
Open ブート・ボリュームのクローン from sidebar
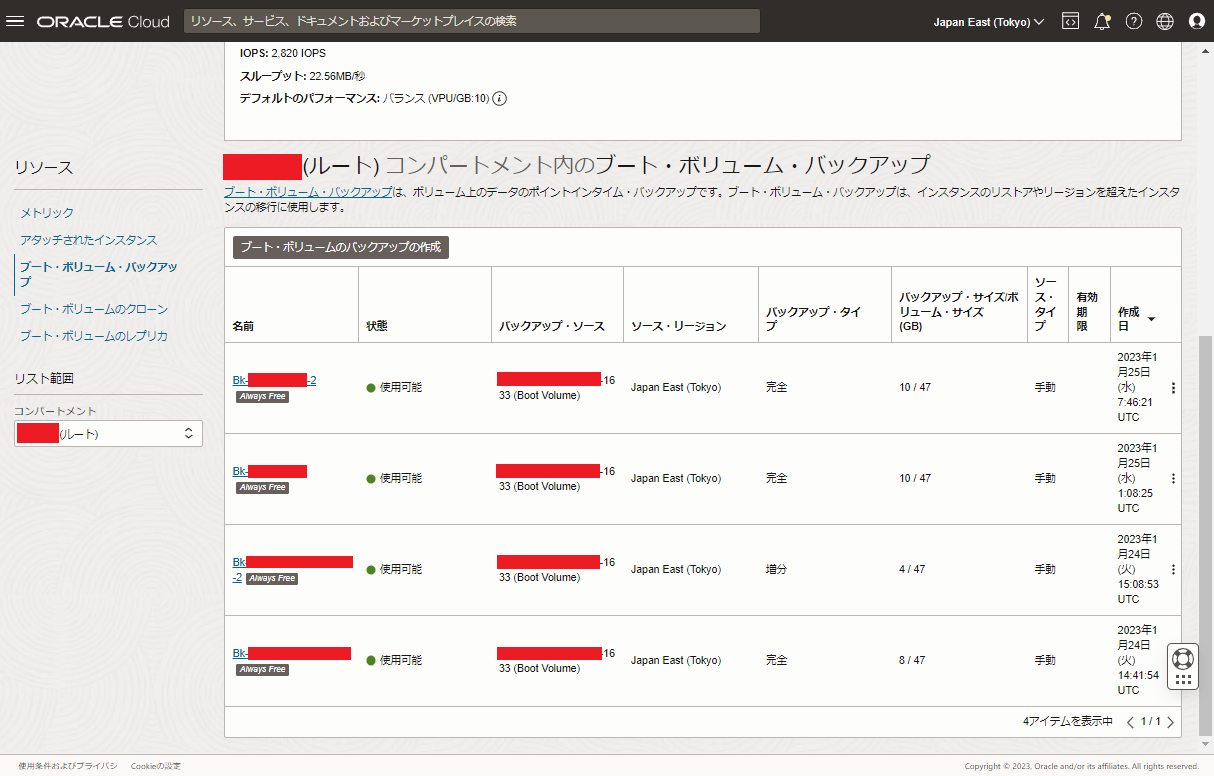point(97,309)
